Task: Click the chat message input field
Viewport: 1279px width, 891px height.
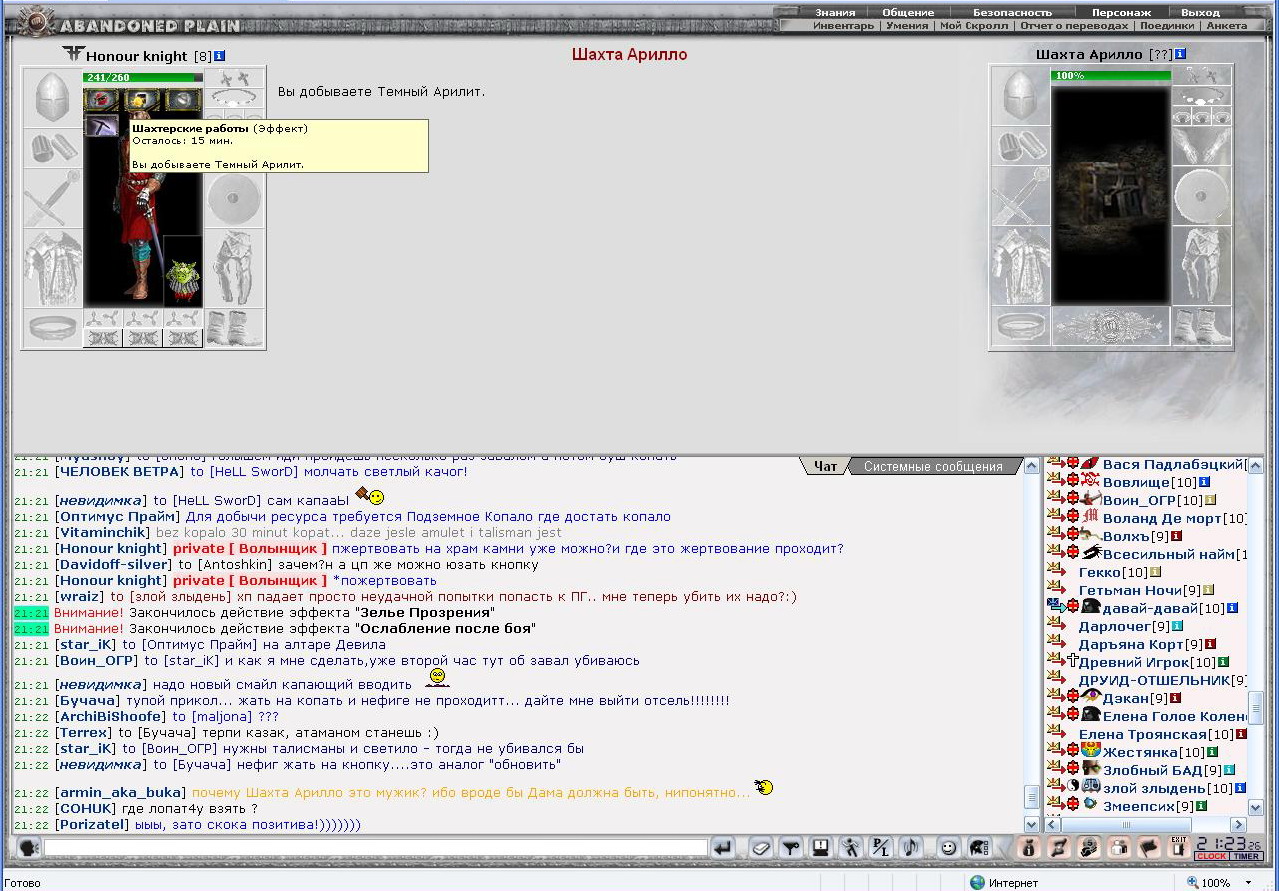Action: [376, 848]
